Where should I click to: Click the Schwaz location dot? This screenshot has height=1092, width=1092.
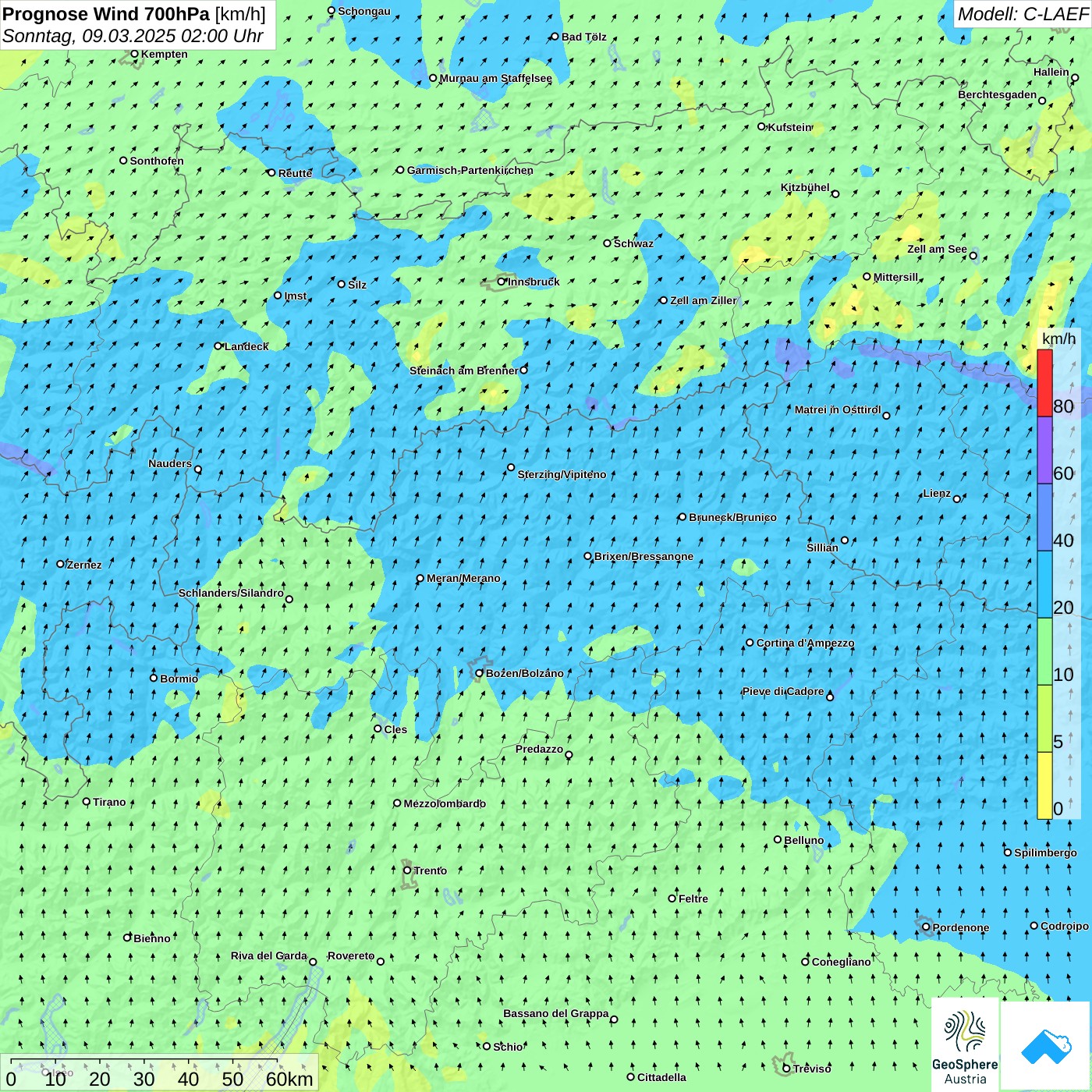pyautogui.click(x=607, y=243)
